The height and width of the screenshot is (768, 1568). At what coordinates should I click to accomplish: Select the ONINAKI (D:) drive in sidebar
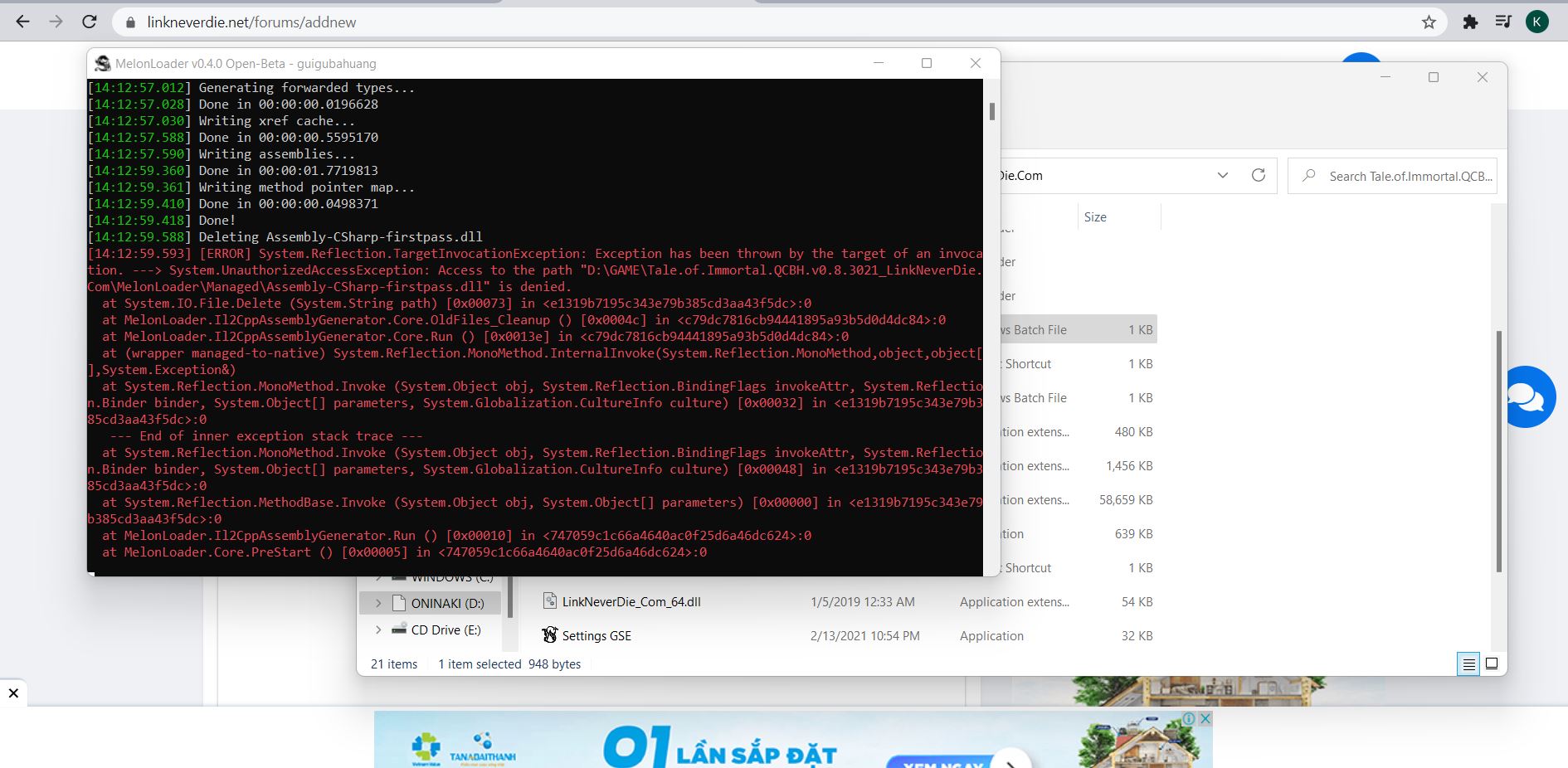pyautogui.click(x=447, y=603)
